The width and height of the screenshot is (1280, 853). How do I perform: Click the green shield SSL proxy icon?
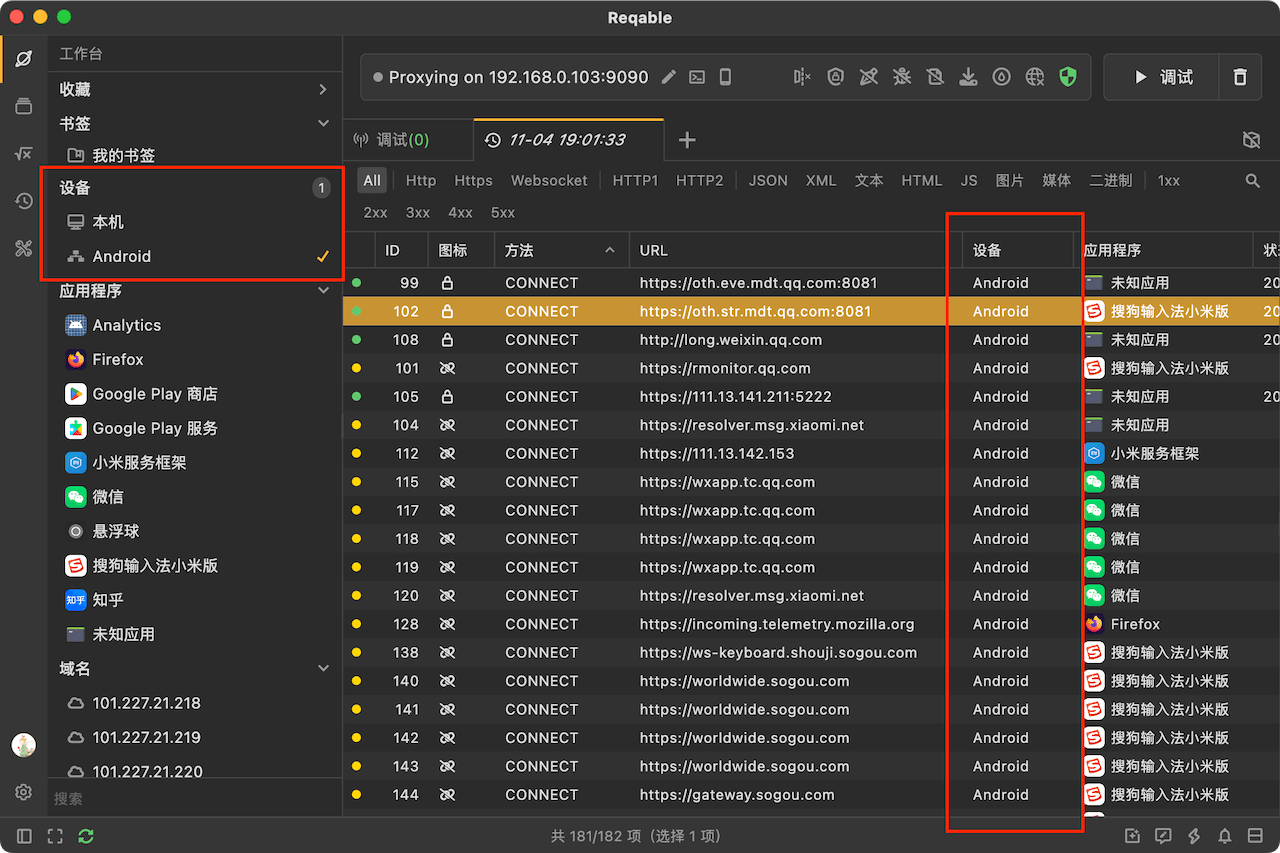(x=1068, y=77)
